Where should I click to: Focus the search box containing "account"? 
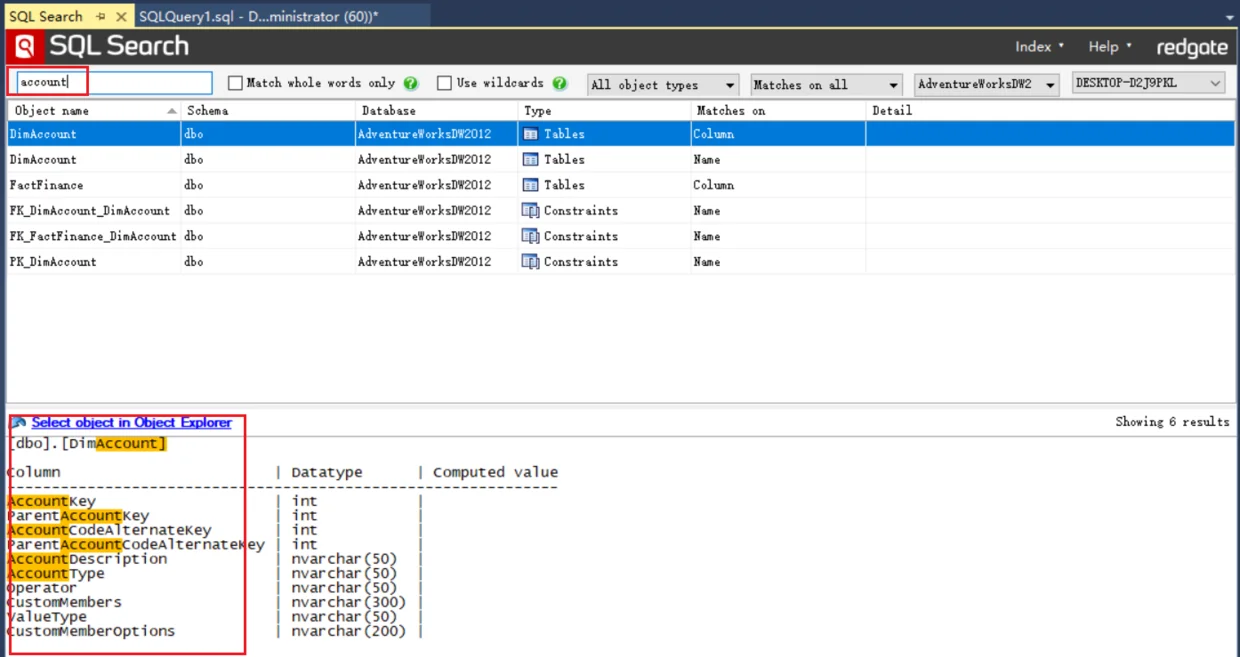click(114, 83)
